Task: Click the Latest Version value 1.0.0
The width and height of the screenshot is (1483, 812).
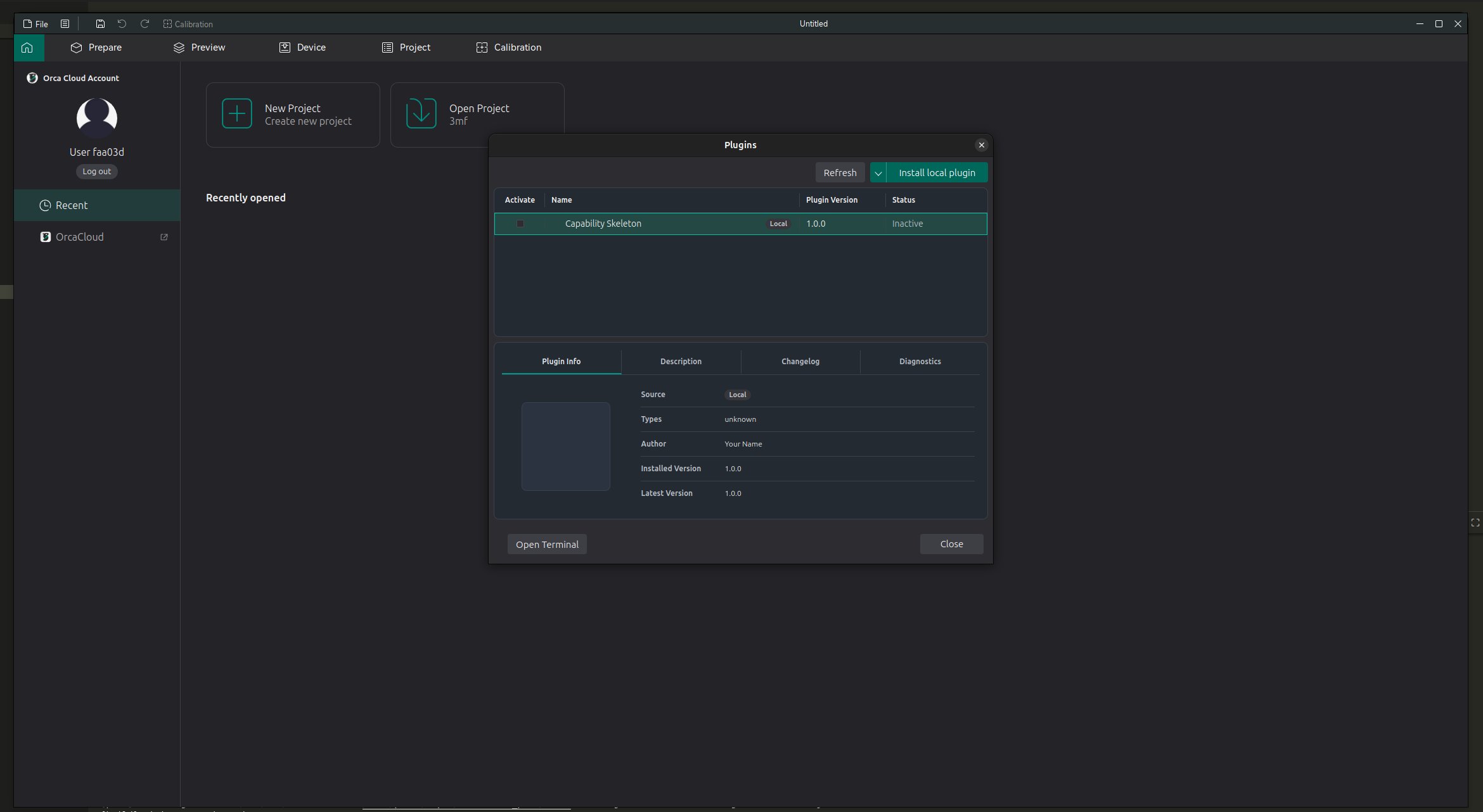Action: coord(733,493)
